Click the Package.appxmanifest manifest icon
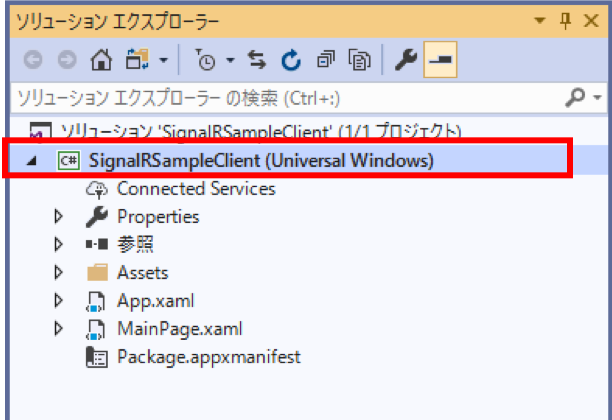This screenshot has width=612, height=420. 96,357
